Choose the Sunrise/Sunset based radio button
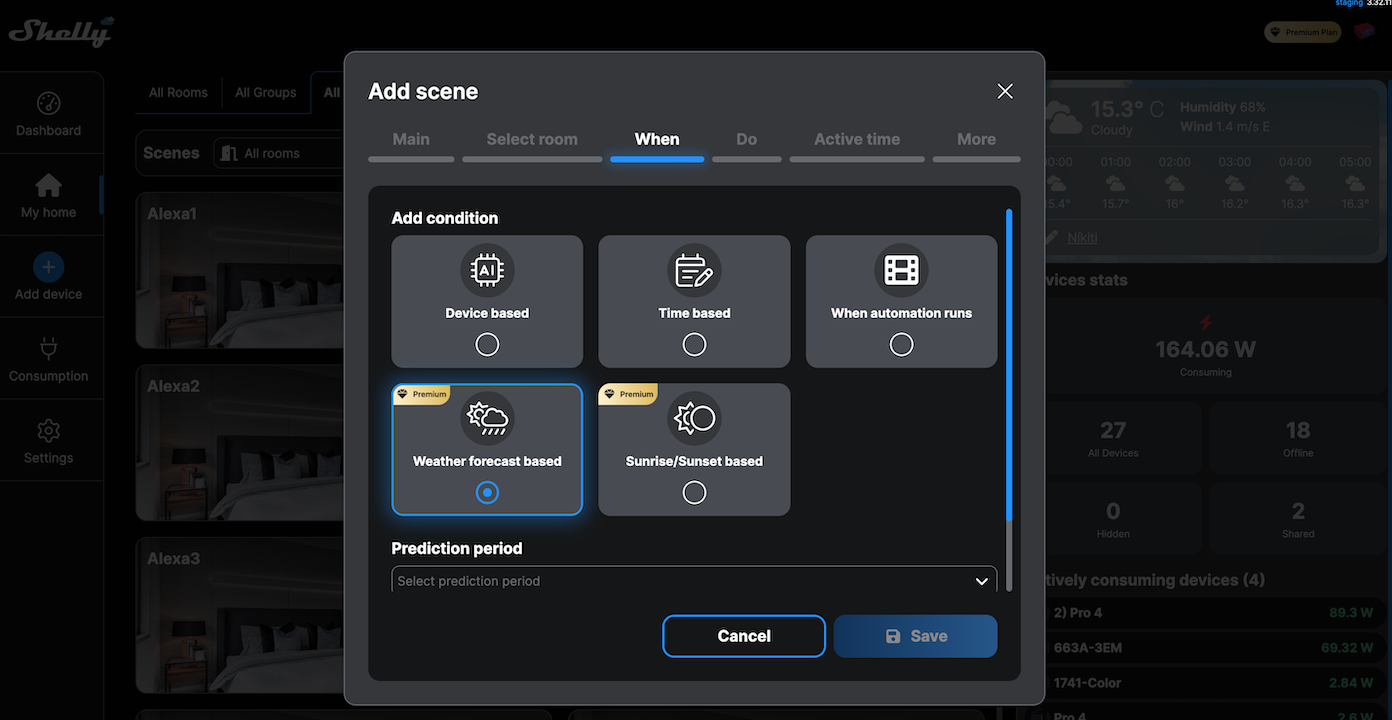The image size is (1392, 720). pos(694,492)
